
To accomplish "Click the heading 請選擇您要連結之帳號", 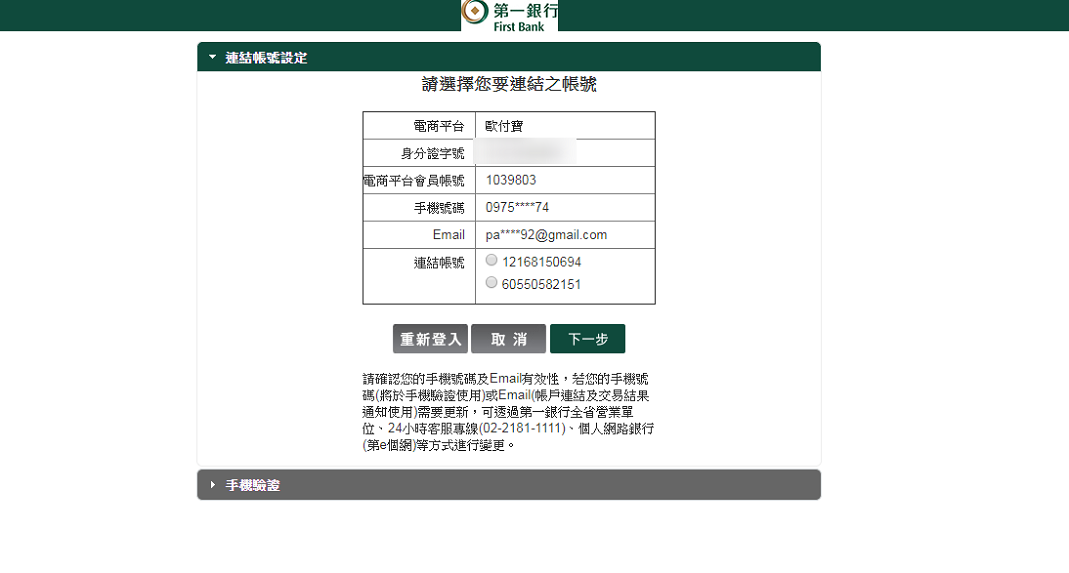I will (509, 84).
